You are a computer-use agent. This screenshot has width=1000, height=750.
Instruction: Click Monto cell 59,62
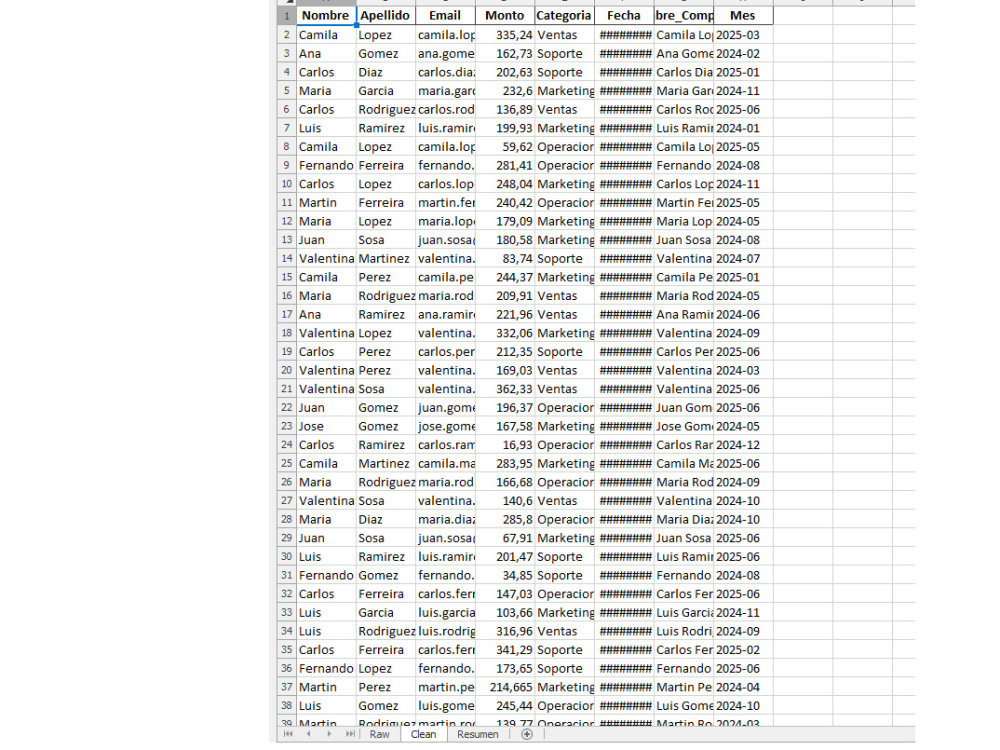pos(504,147)
